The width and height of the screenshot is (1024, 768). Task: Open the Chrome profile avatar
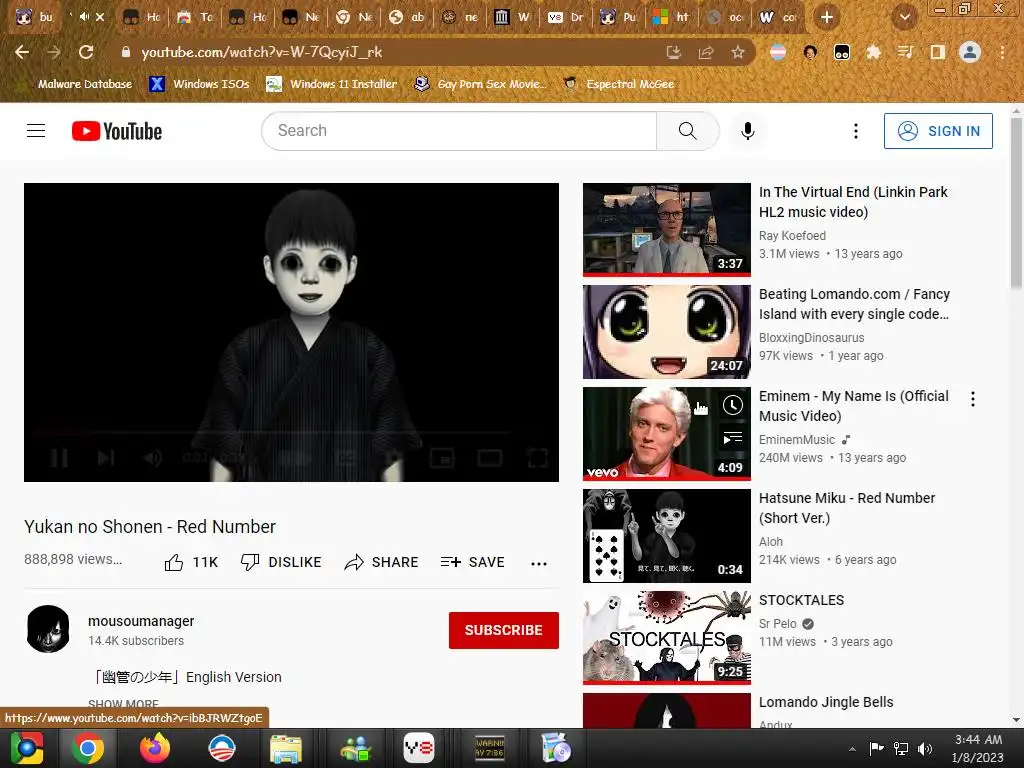click(970, 52)
